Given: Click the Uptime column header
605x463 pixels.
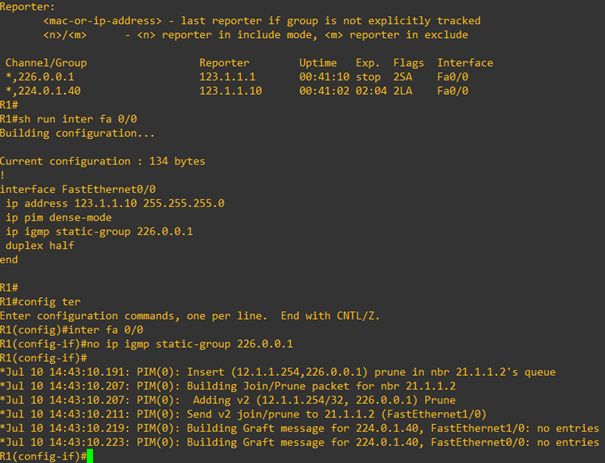Looking at the screenshot, I should (x=318, y=63).
